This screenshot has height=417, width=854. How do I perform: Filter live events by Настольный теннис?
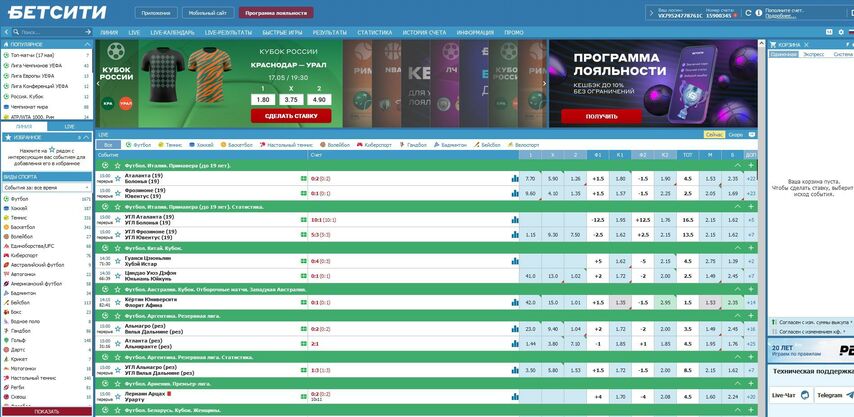click(286, 145)
